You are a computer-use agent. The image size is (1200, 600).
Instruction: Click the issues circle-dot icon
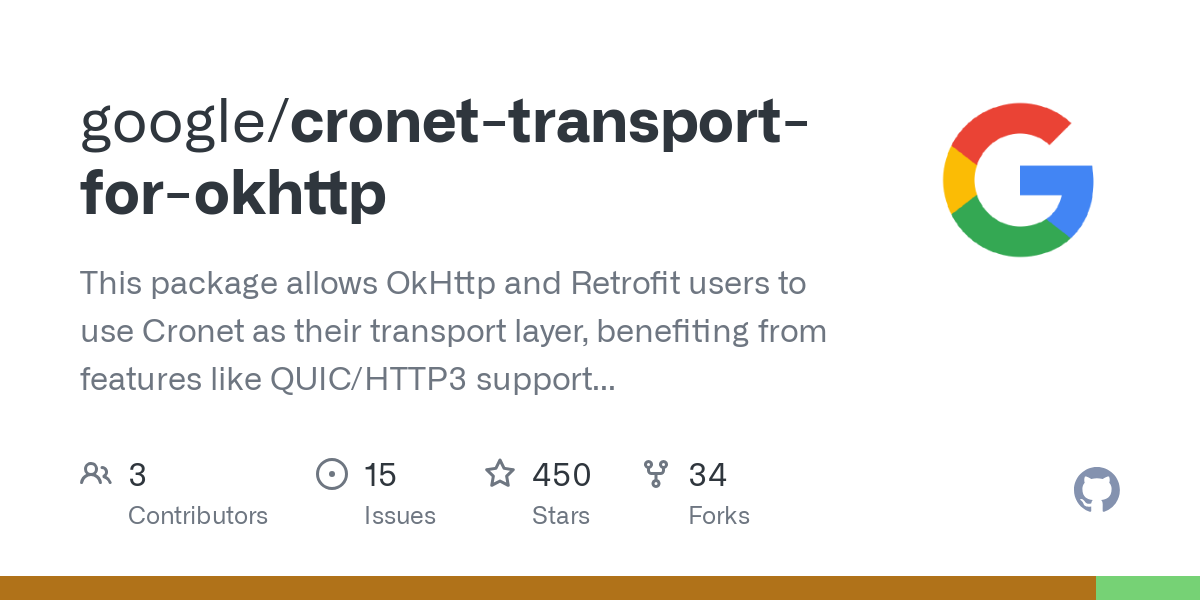[x=331, y=473]
